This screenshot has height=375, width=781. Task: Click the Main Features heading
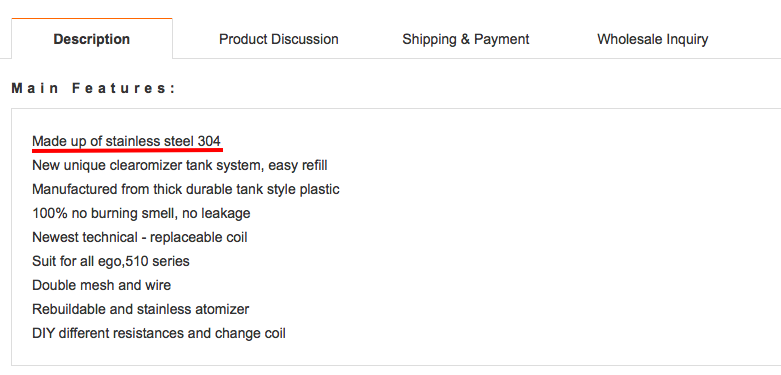pos(94,89)
